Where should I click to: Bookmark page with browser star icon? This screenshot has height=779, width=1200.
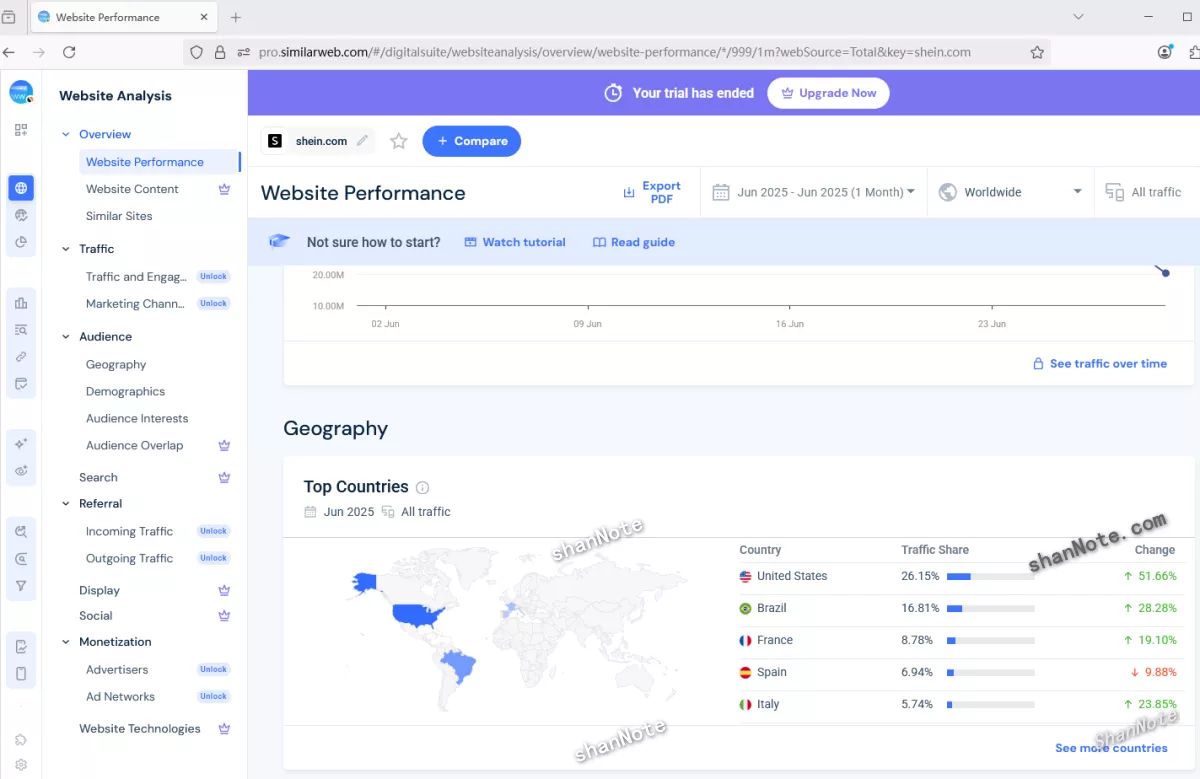[x=1037, y=52]
